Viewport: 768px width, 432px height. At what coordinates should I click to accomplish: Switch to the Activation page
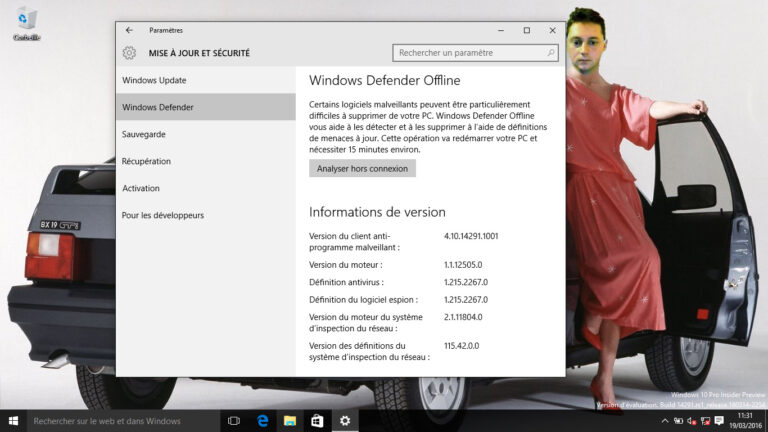click(x=141, y=188)
